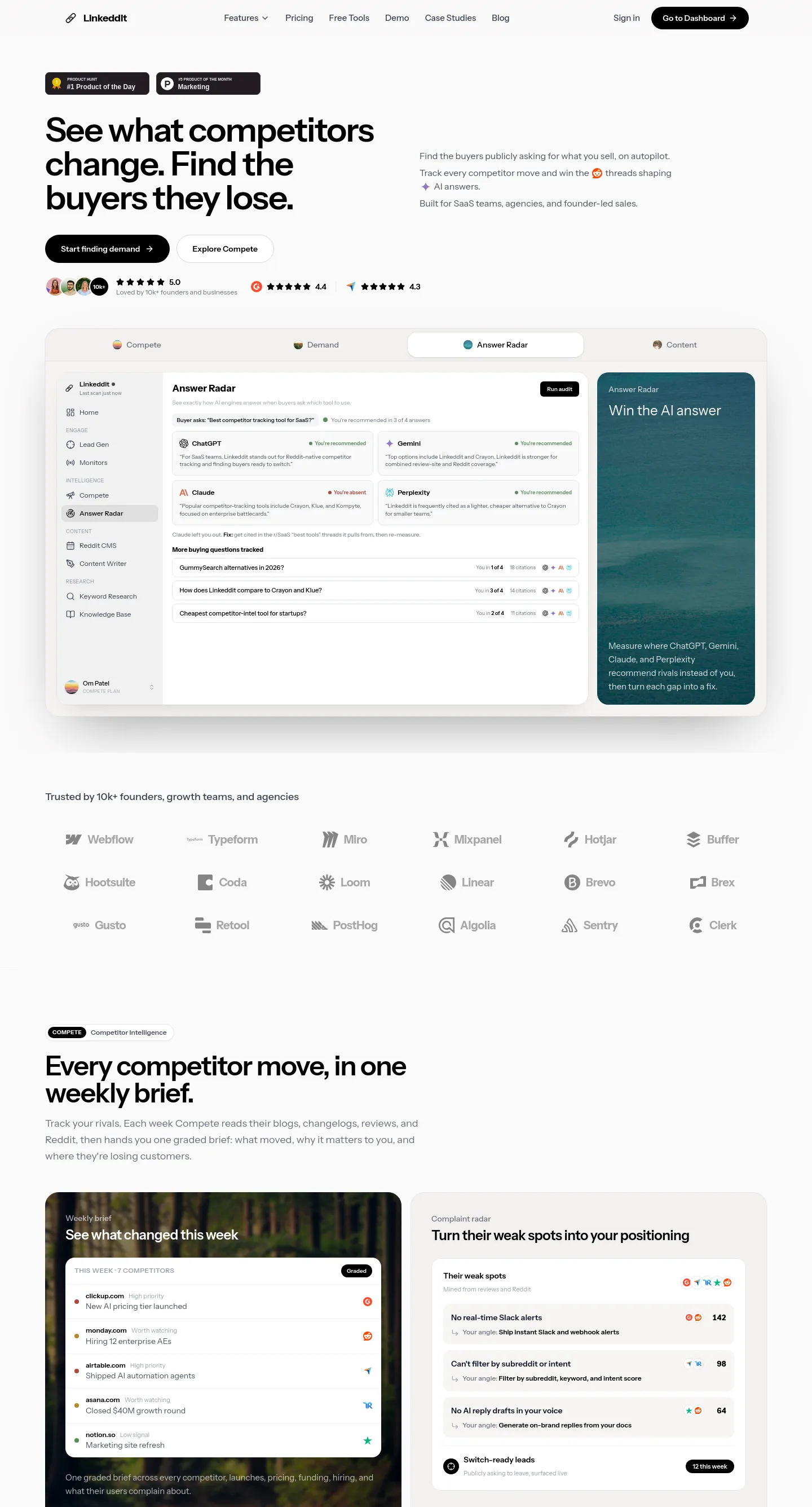This screenshot has height=1507, width=812.
Task: Open the clickup.com New AI pricing tier row
Action: (223, 1302)
